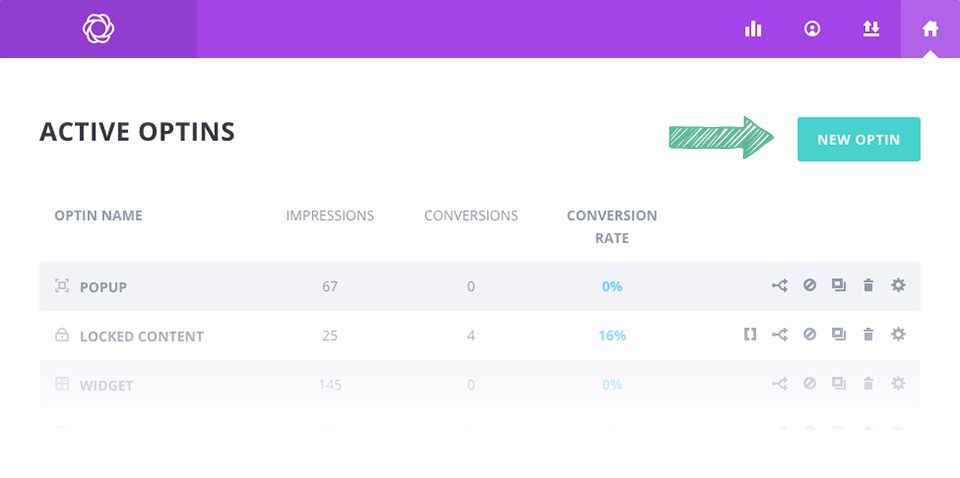Go to the Home tab

pyautogui.click(x=930, y=29)
